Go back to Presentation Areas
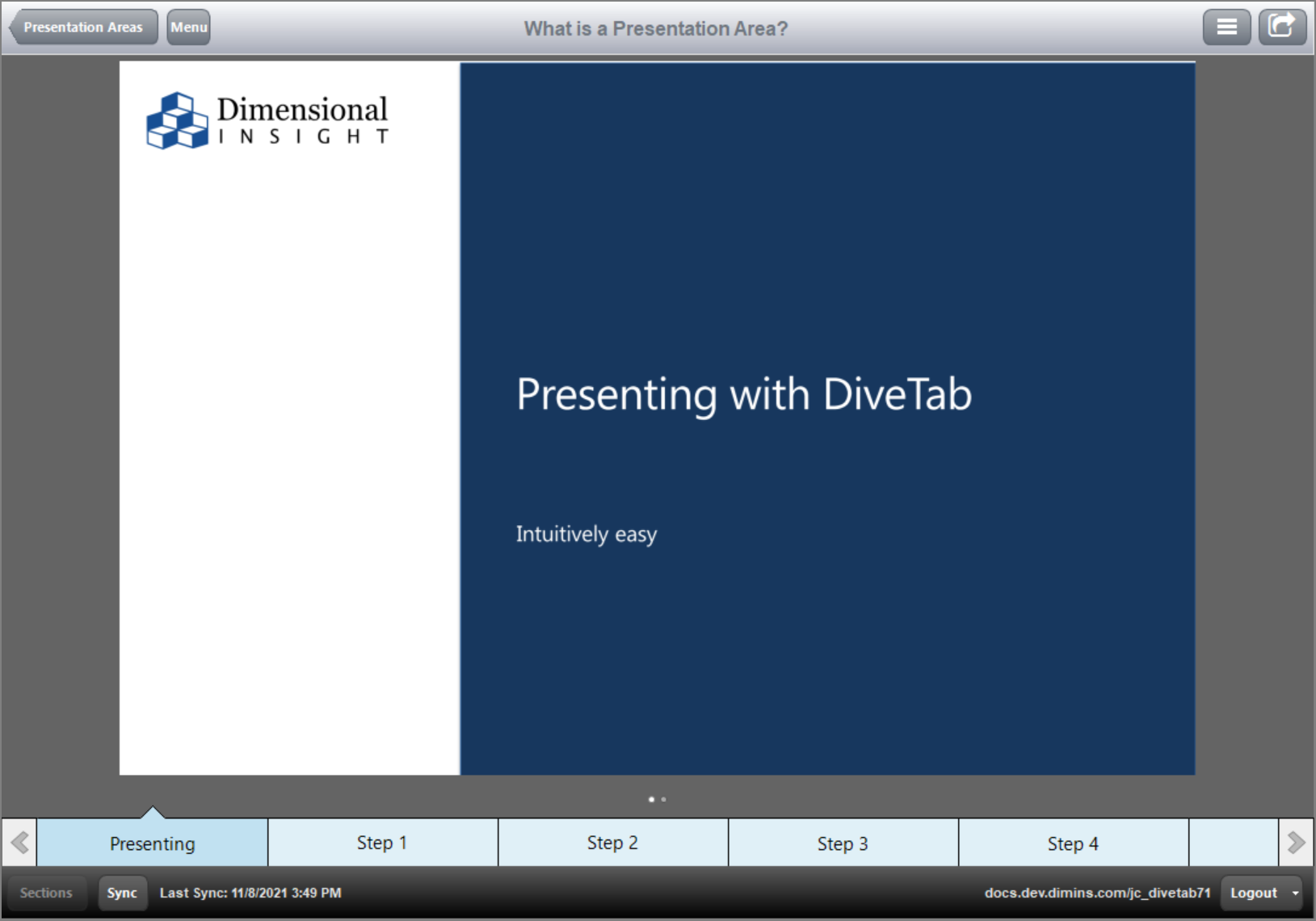 point(82,27)
